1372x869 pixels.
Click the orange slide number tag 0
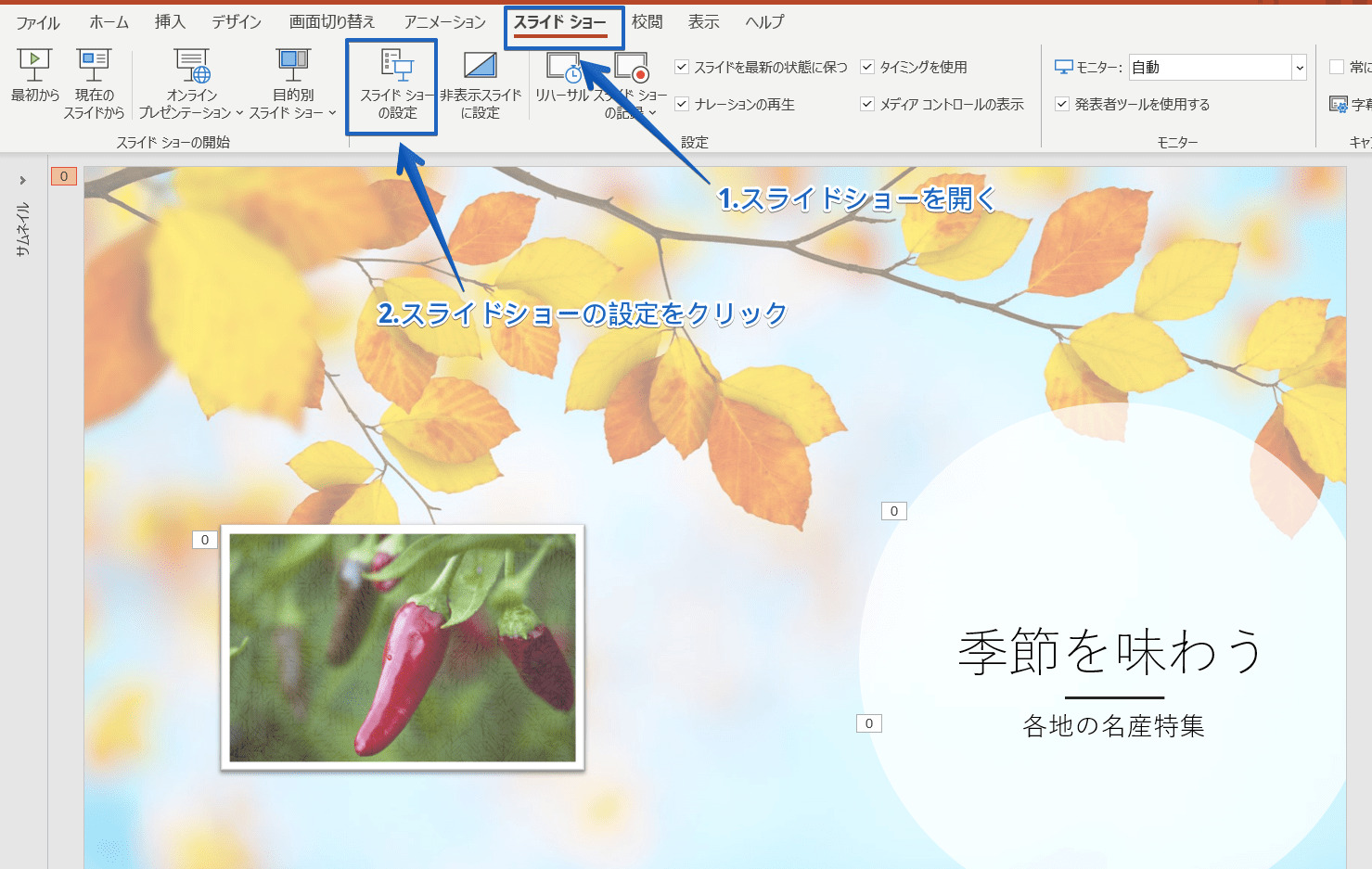64,176
